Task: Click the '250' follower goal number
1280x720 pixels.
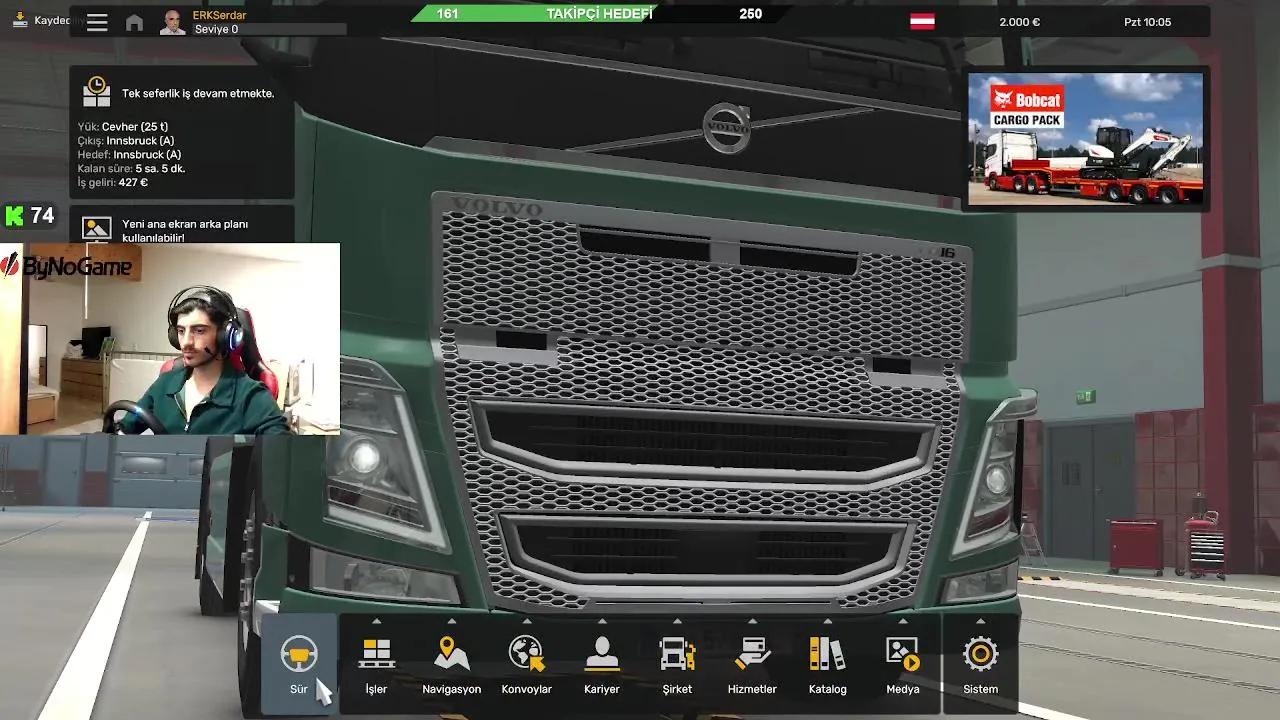Action: [x=750, y=14]
